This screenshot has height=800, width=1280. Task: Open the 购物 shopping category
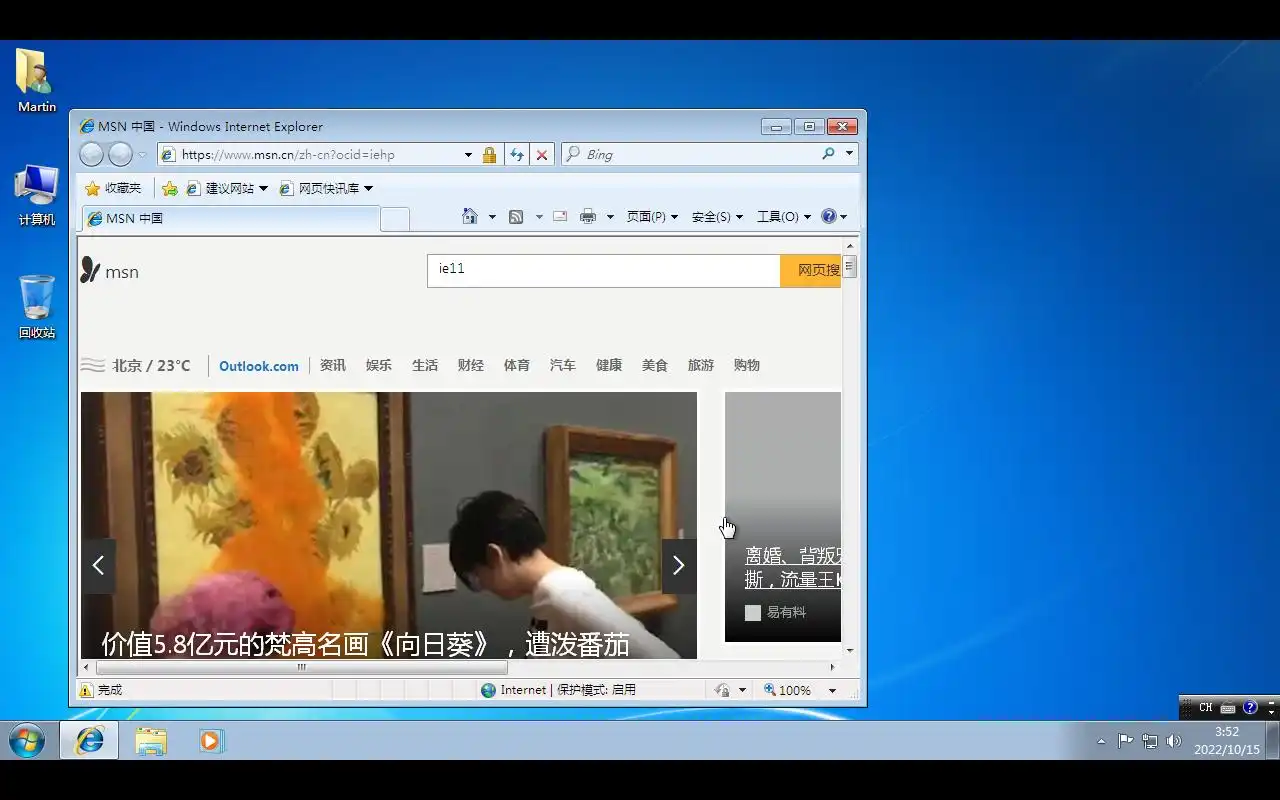point(747,365)
